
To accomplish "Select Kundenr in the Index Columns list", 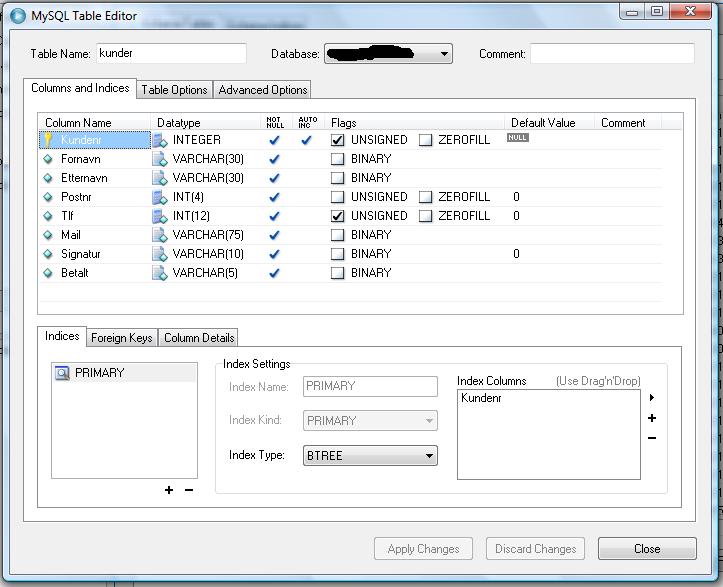I will [x=481, y=398].
